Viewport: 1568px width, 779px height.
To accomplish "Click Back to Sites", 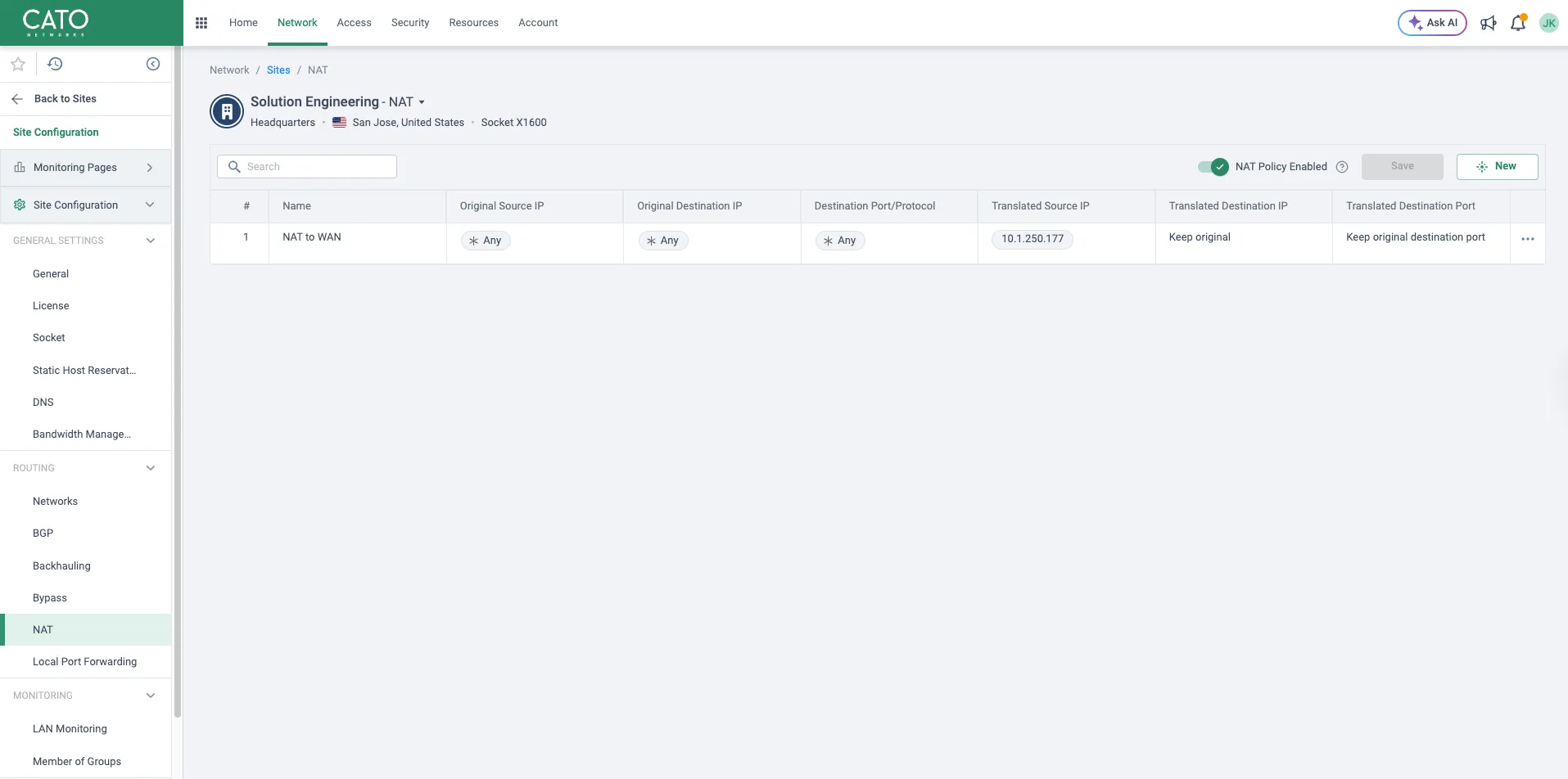I will tap(66, 99).
